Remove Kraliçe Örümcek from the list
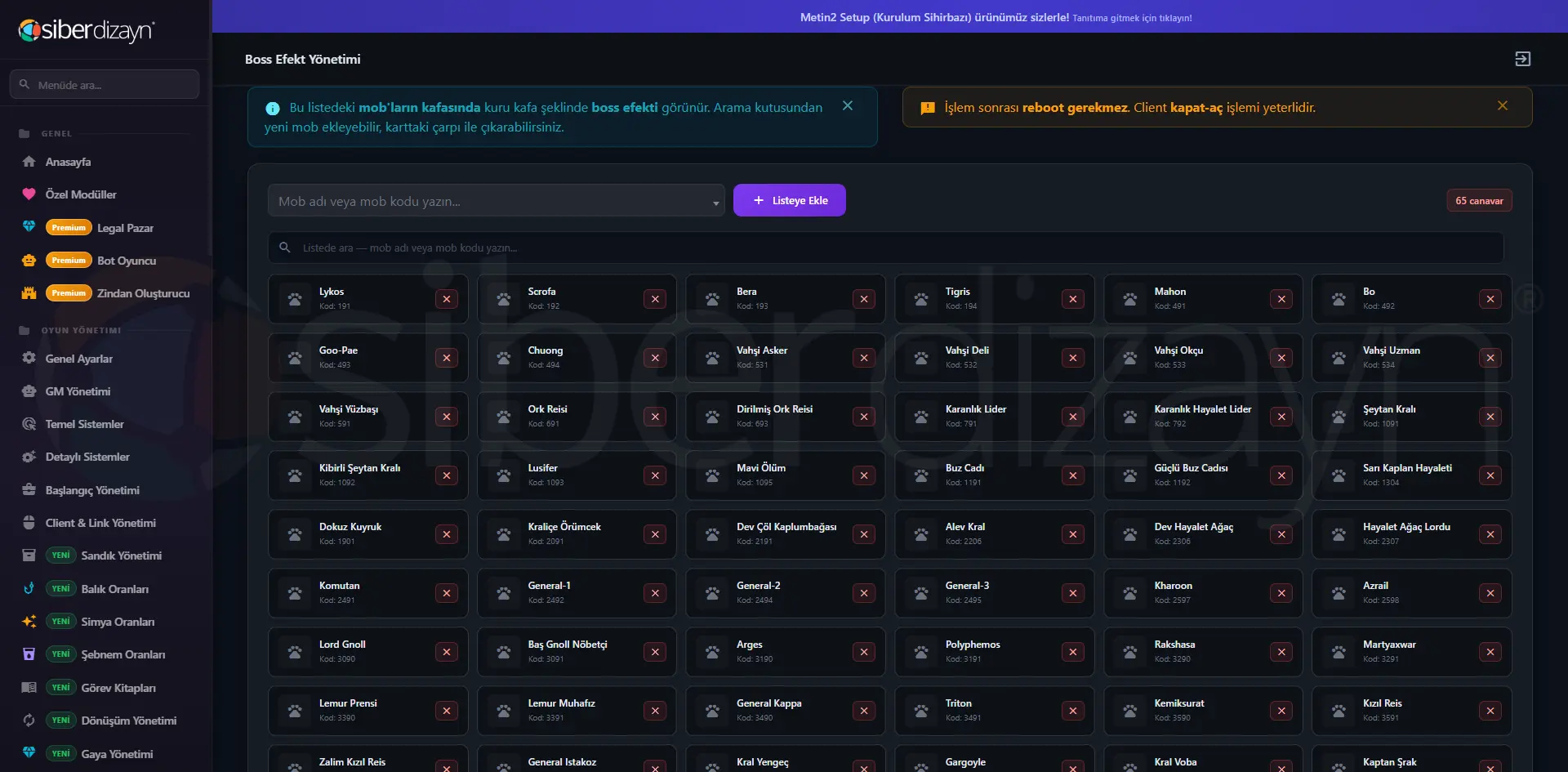 click(x=654, y=534)
